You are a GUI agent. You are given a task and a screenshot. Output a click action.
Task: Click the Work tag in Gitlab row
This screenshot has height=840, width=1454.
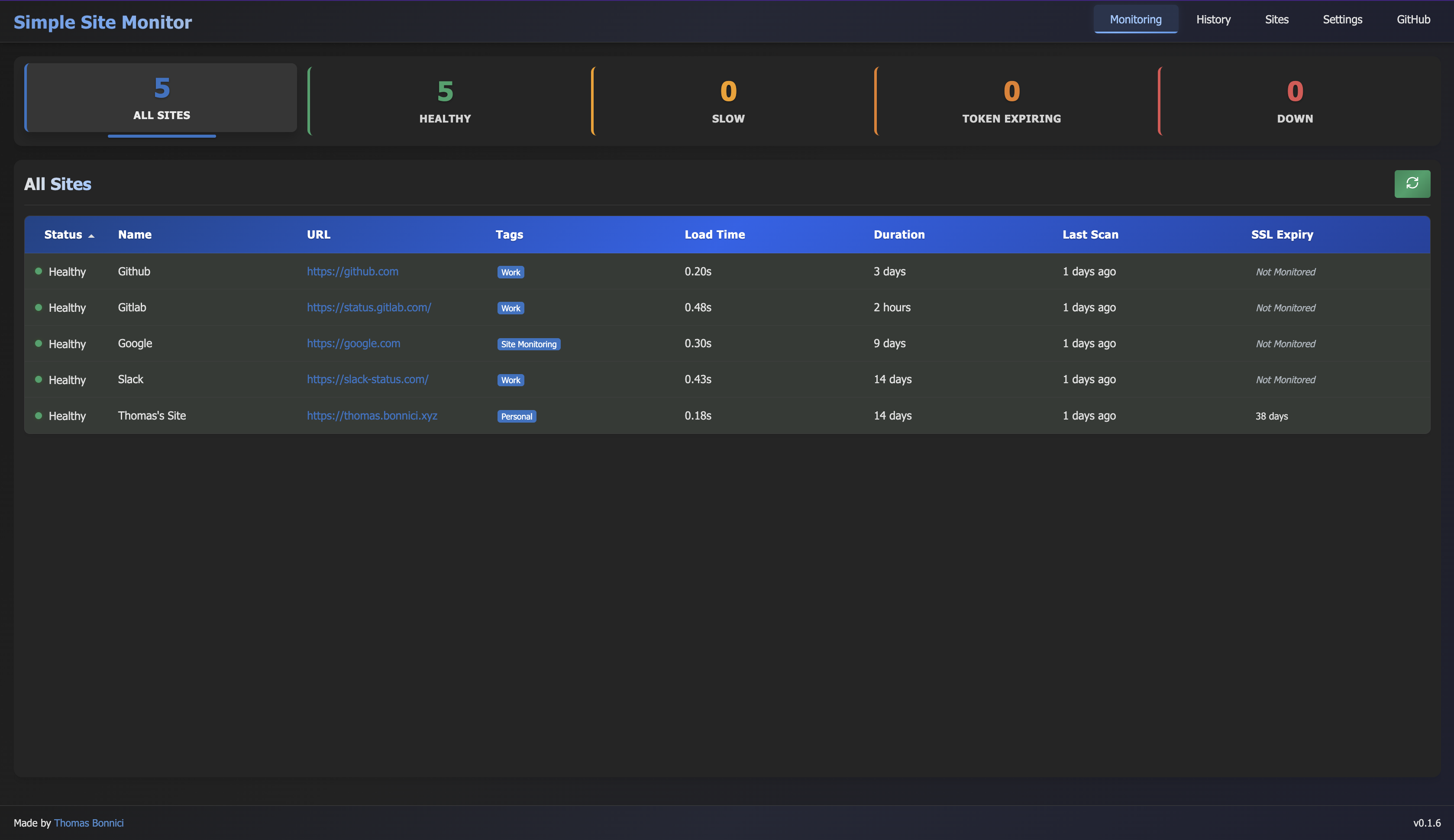[x=511, y=308]
